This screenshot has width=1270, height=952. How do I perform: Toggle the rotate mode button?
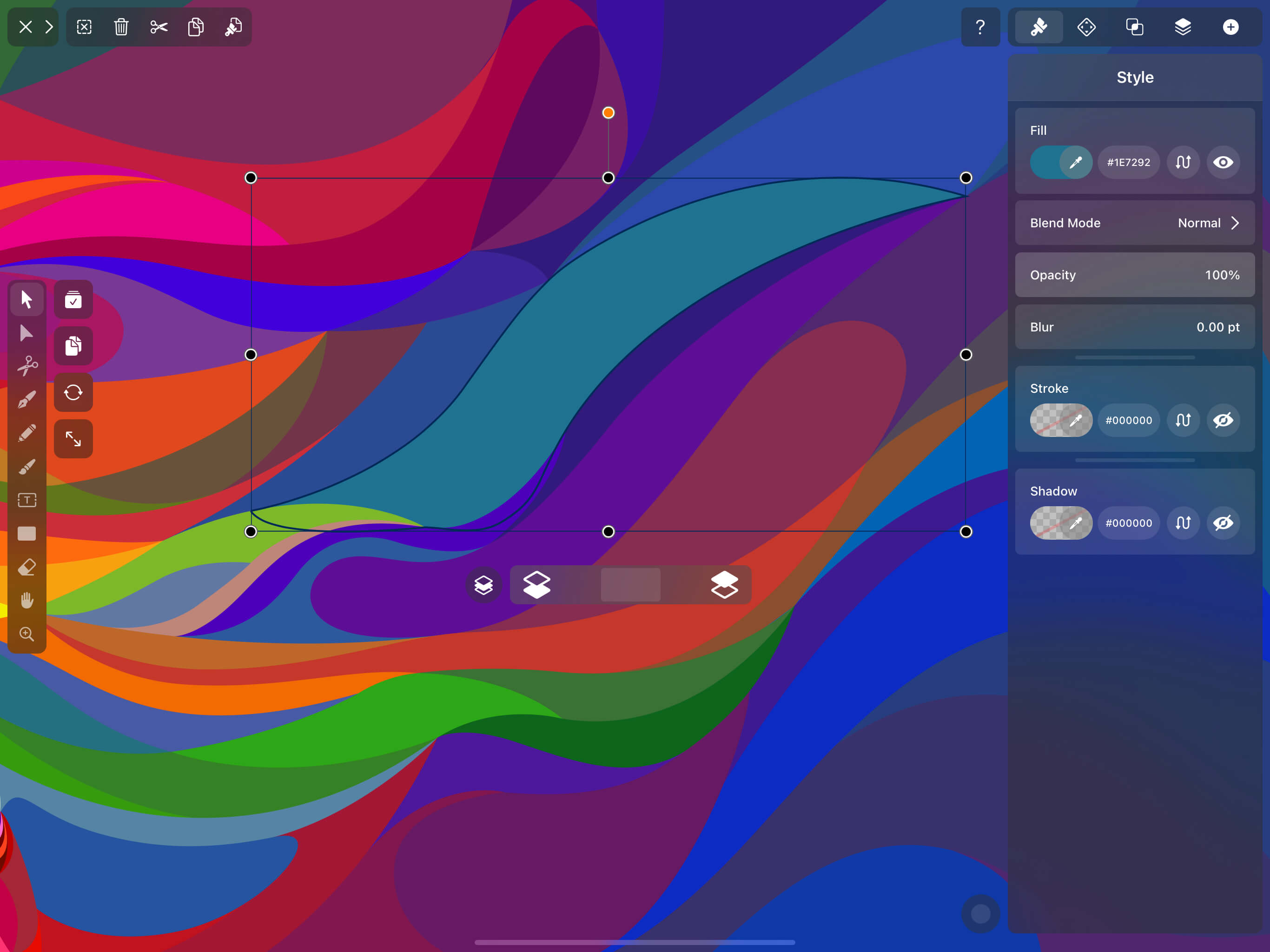[73, 393]
